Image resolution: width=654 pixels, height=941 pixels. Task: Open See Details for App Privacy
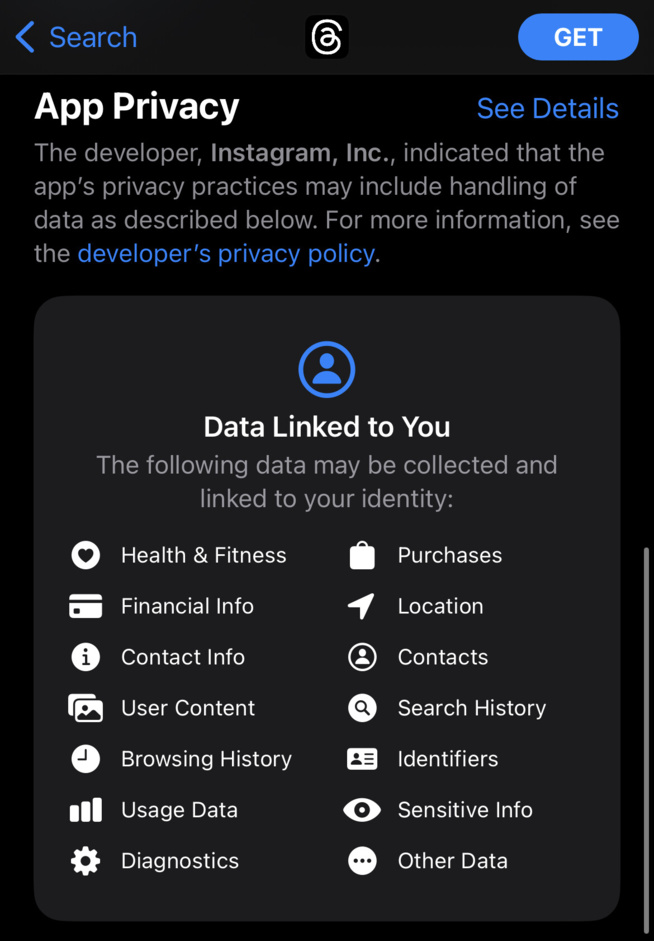pos(547,108)
